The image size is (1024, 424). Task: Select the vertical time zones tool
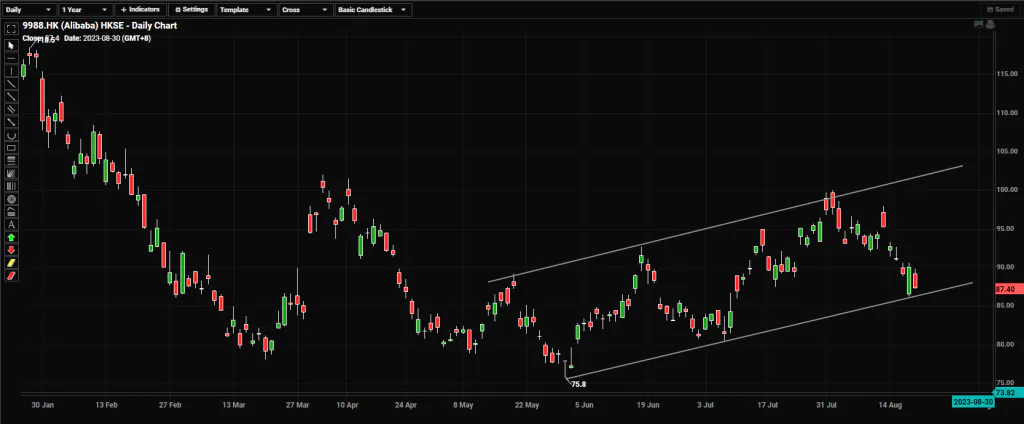11,186
